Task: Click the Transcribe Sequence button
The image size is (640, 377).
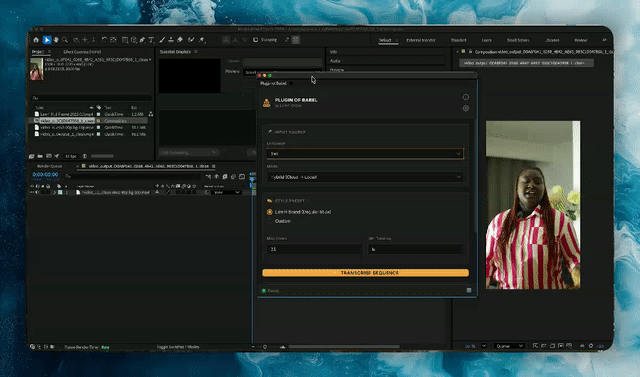Action: click(365, 273)
